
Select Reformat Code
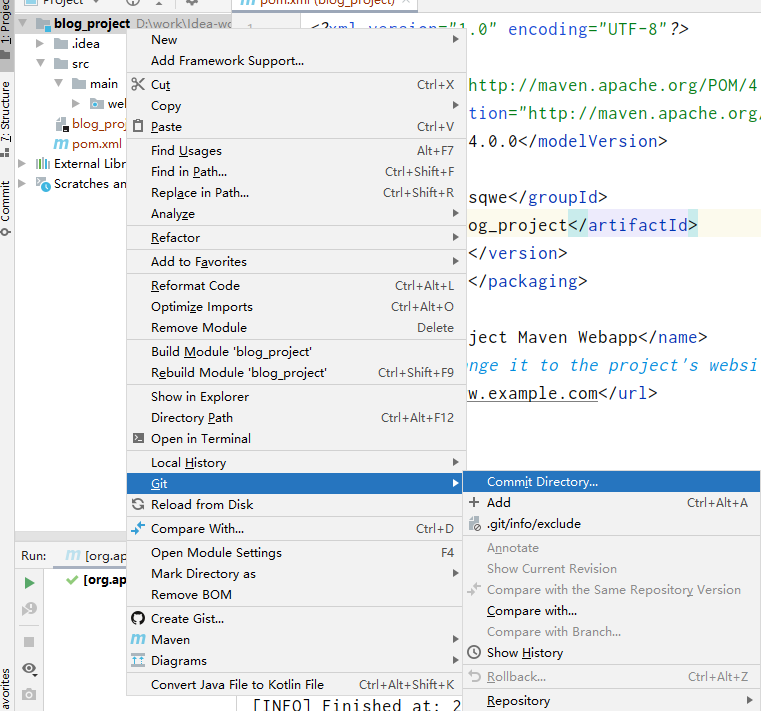pos(296,285)
